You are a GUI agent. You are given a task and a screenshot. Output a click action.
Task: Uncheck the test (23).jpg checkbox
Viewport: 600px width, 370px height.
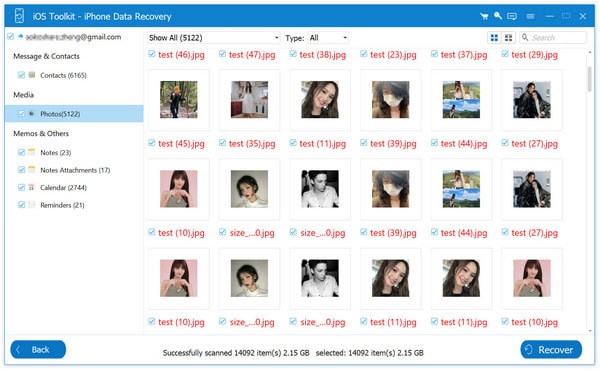pyautogui.click(x=364, y=54)
